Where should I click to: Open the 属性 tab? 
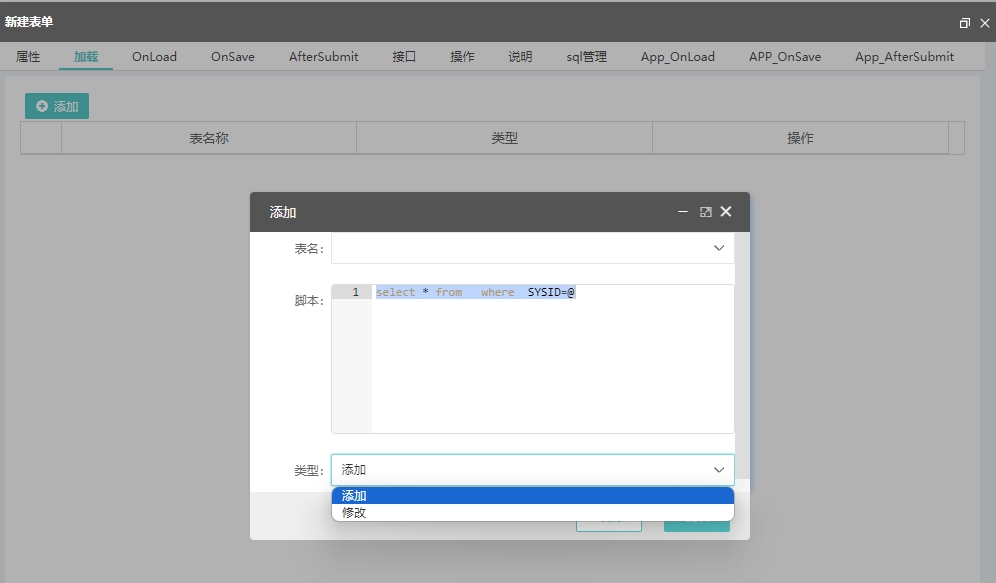click(x=28, y=57)
